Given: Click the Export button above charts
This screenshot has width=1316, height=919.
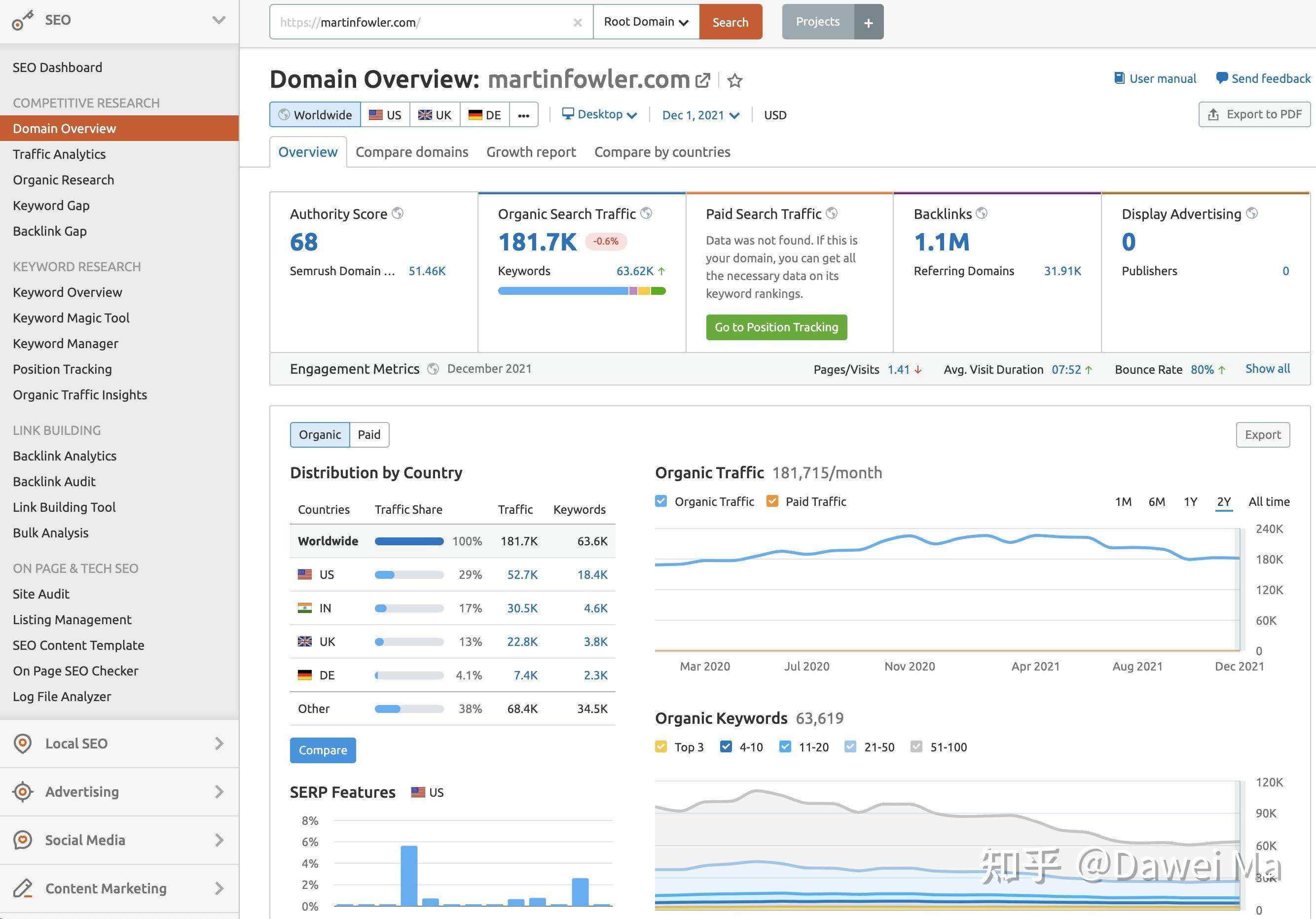Looking at the screenshot, I should [1263, 435].
